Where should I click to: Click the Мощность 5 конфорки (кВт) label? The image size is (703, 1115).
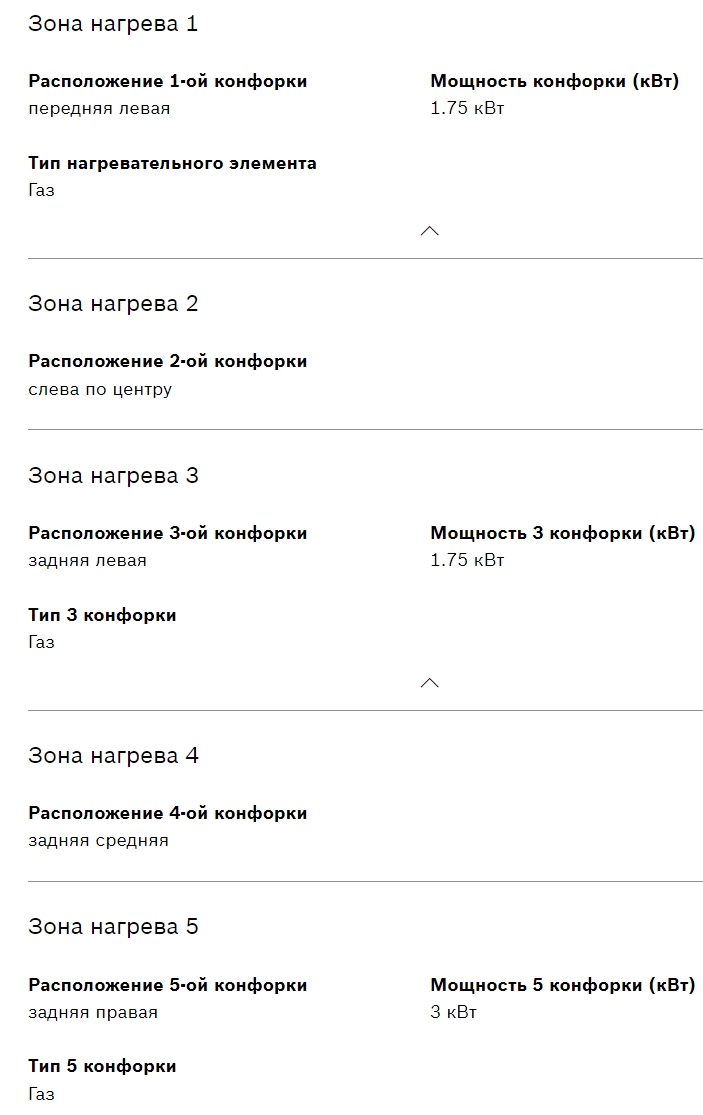(x=562, y=985)
